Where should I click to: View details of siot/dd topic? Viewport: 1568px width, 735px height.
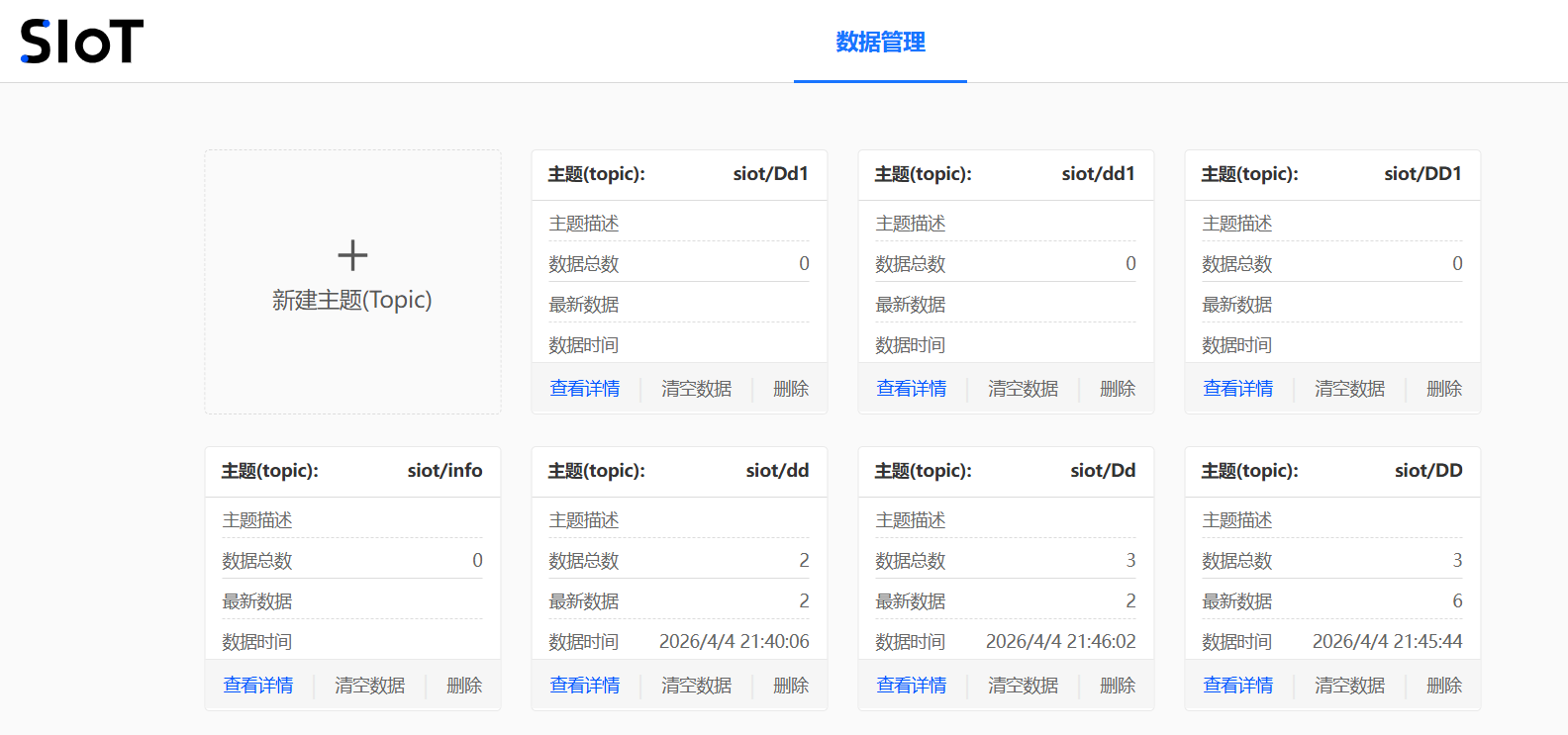tap(585, 686)
